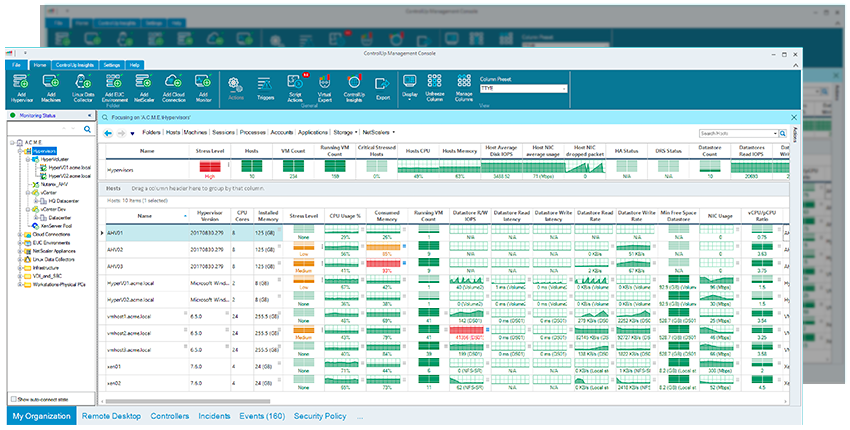Open the Help ribbon tab
The width and height of the screenshot is (850, 430).
(134, 65)
